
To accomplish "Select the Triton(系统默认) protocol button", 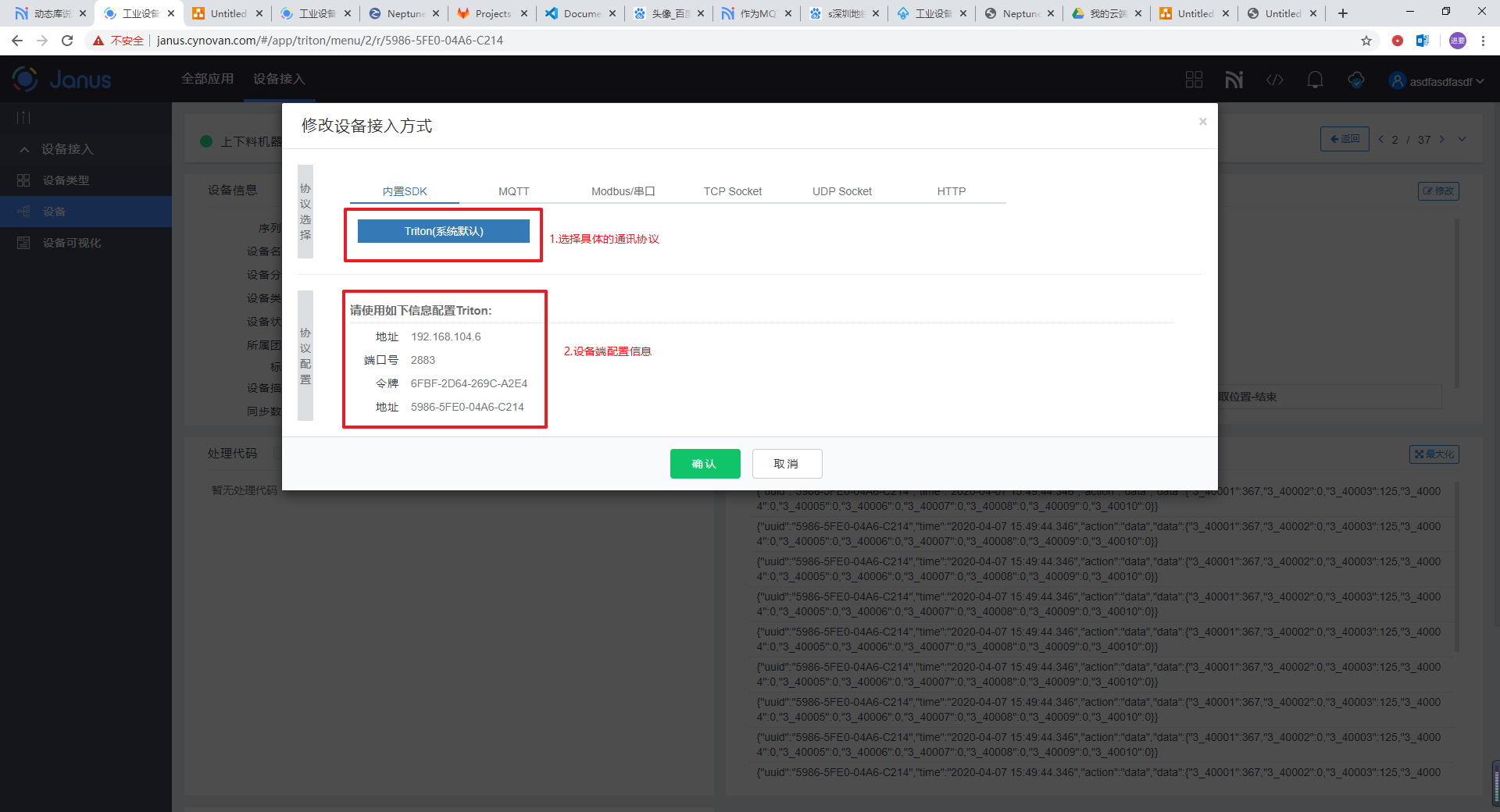I will coord(444,231).
